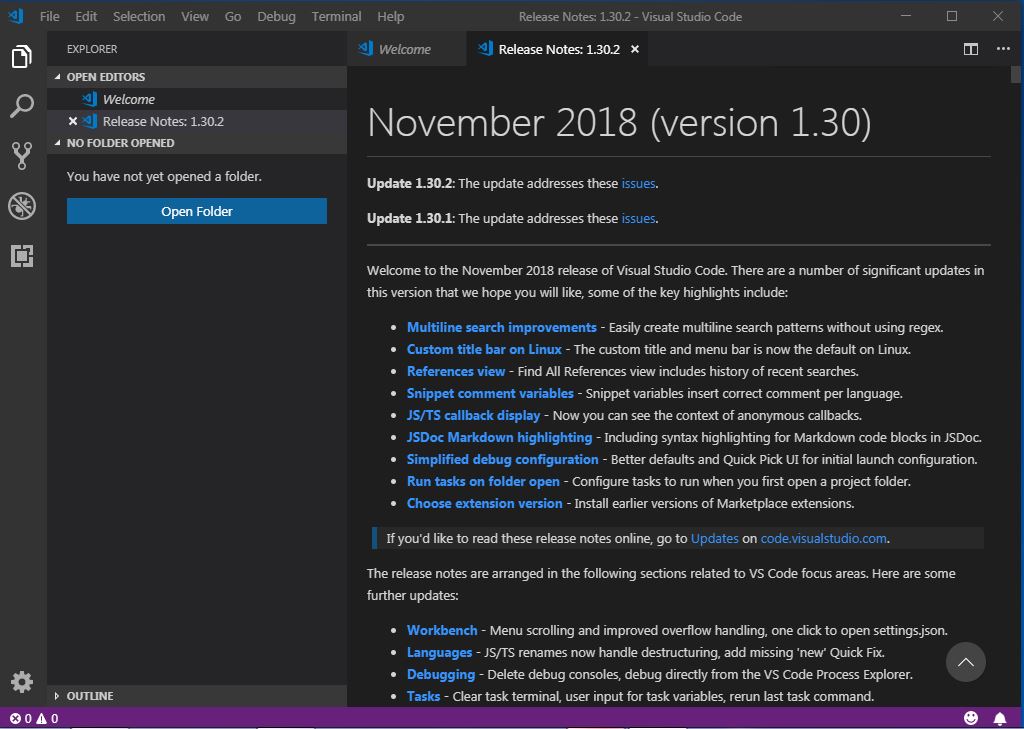The height and width of the screenshot is (729, 1024).
Task: Open the Search view
Action: coord(22,106)
